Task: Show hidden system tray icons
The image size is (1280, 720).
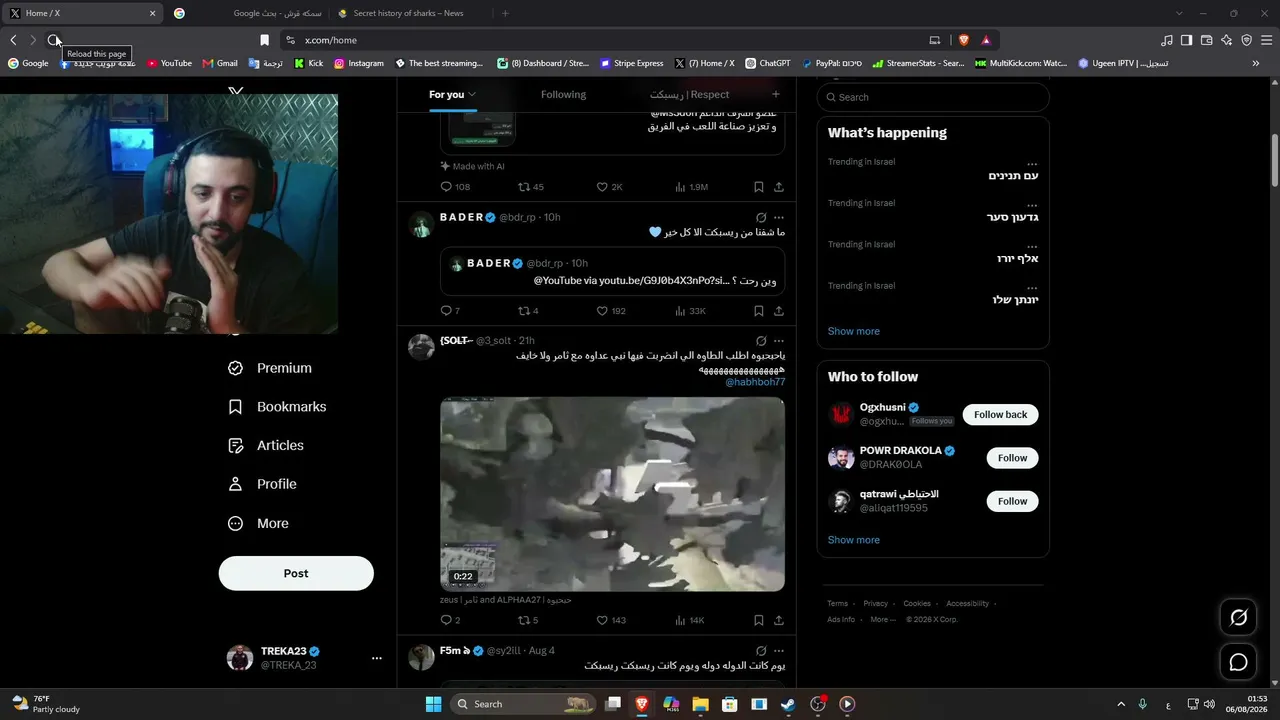Action: 1120,704
